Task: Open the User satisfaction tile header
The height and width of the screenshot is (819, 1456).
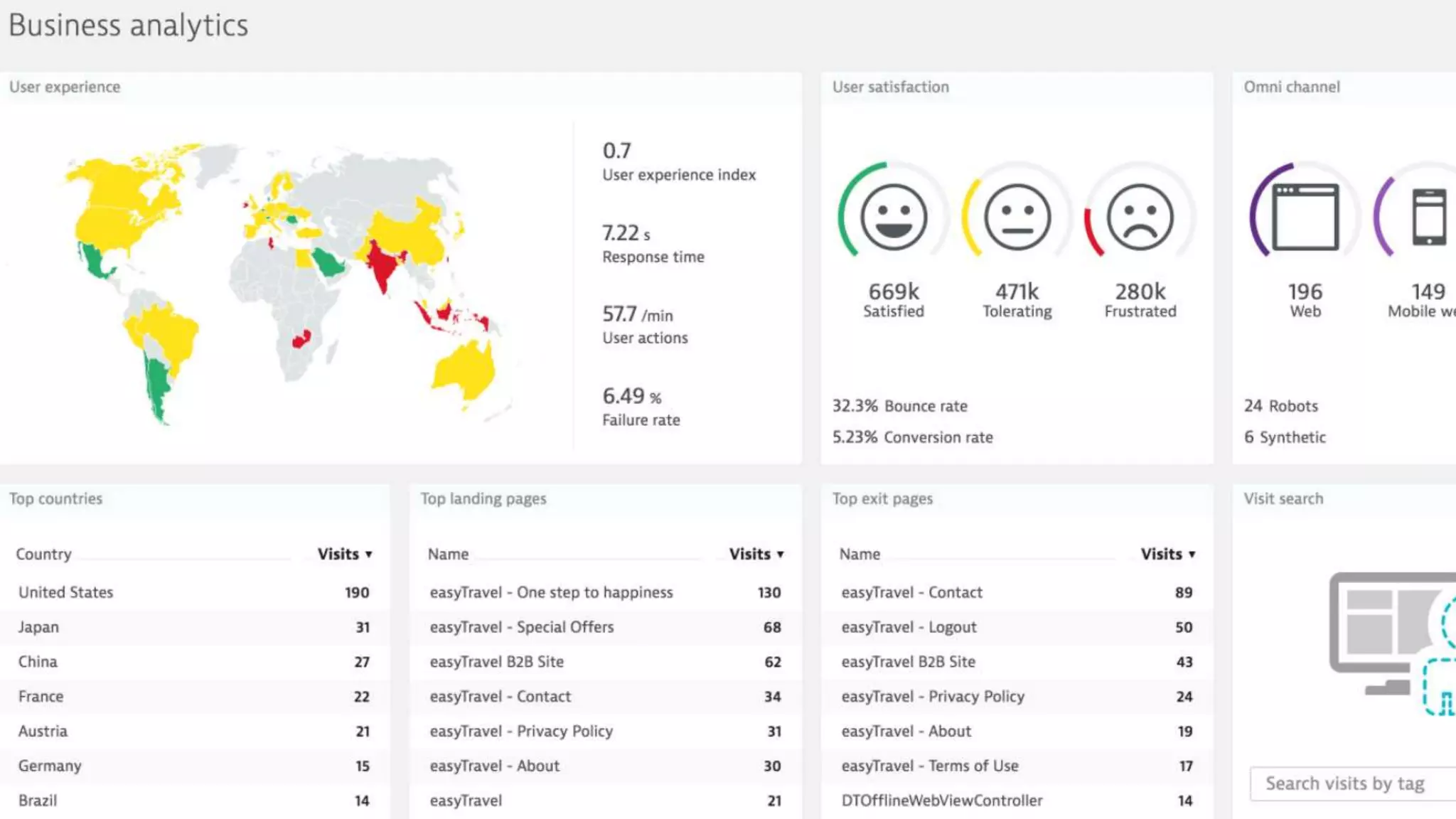Action: tap(890, 87)
